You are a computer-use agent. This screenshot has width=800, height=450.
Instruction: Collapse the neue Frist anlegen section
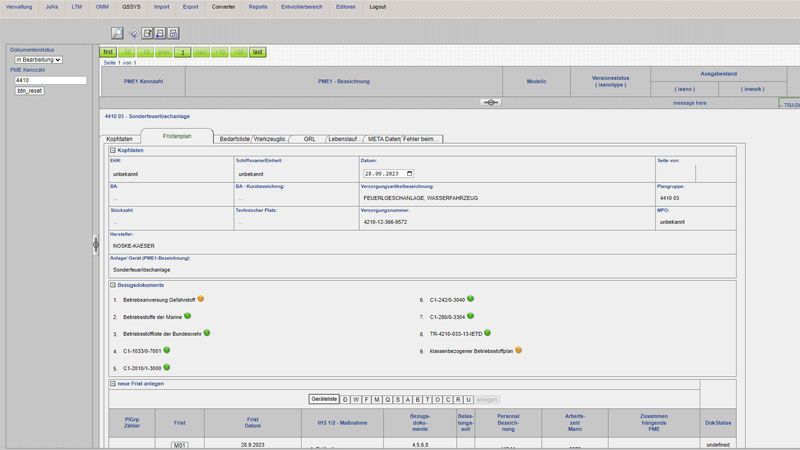113,384
